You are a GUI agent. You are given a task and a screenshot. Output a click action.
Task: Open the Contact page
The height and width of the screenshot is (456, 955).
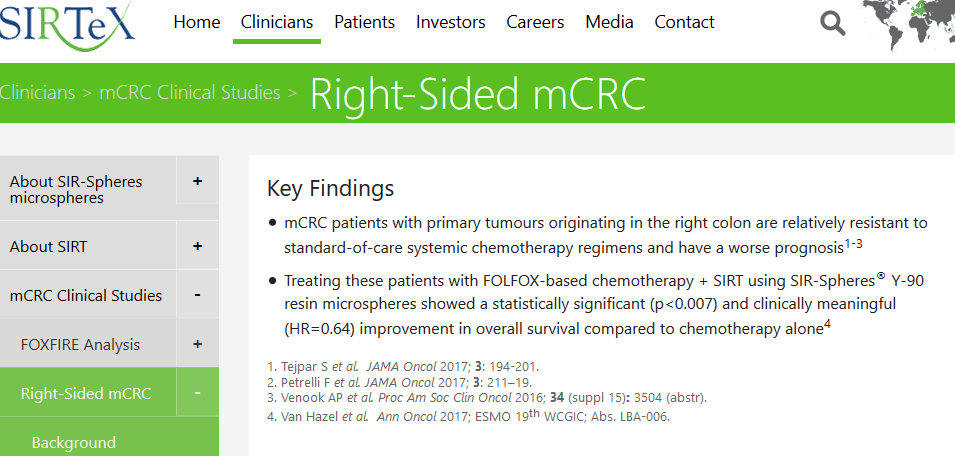click(685, 23)
